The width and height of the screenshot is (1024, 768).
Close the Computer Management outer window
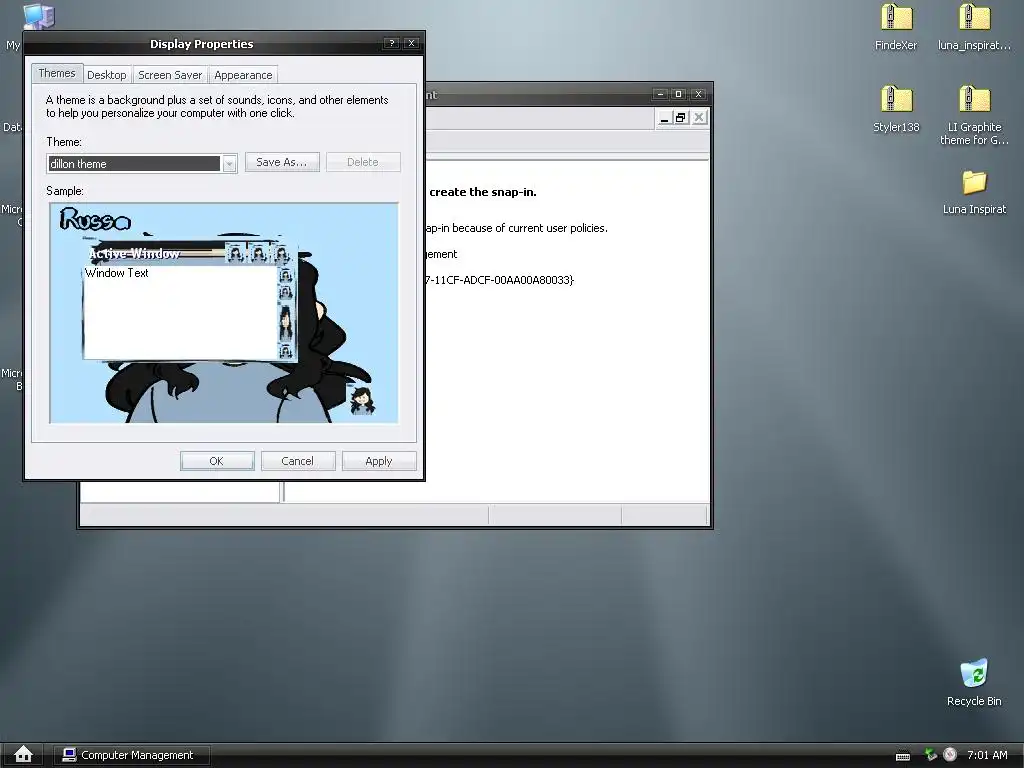pyautogui.click(x=698, y=94)
